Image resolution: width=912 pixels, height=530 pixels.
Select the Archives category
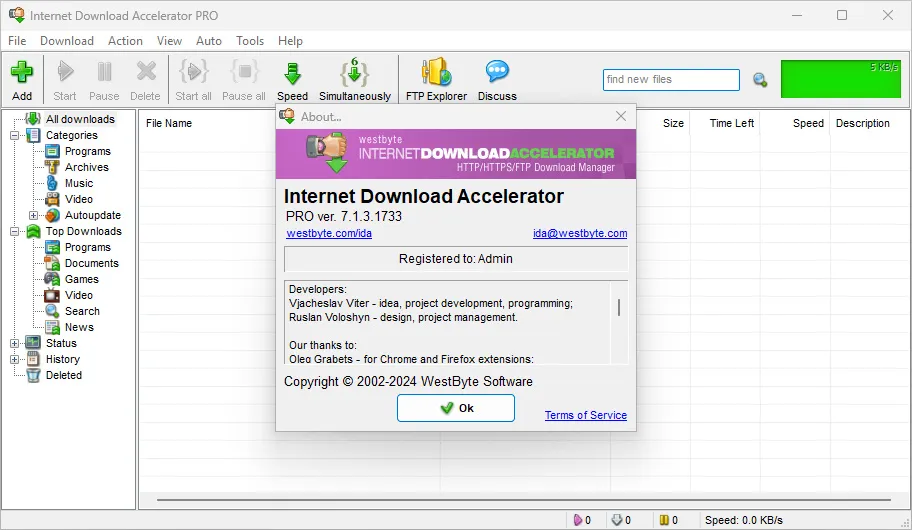(x=87, y=167)
